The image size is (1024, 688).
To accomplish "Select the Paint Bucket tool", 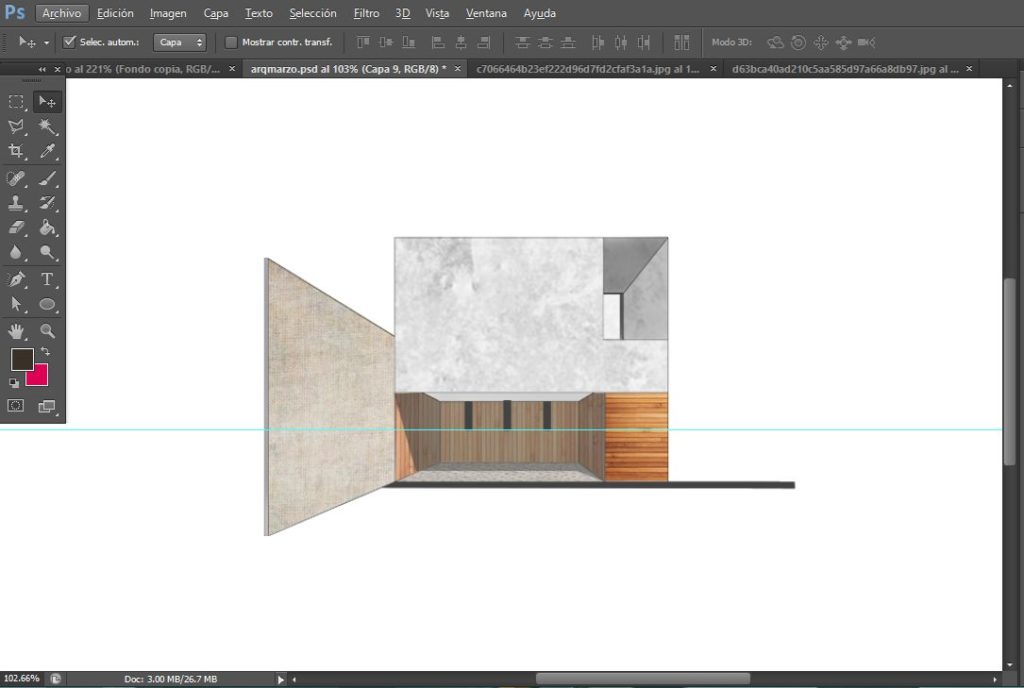I will [x=47, y=228].
